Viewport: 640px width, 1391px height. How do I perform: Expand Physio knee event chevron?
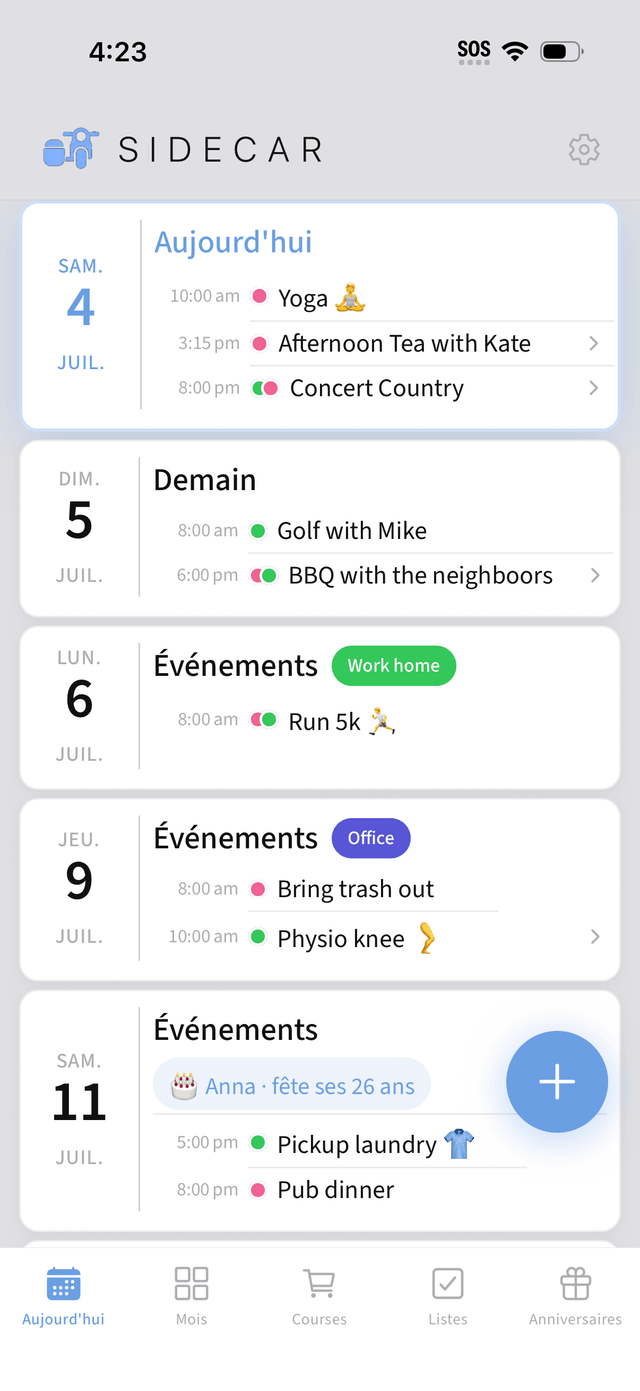595,937
